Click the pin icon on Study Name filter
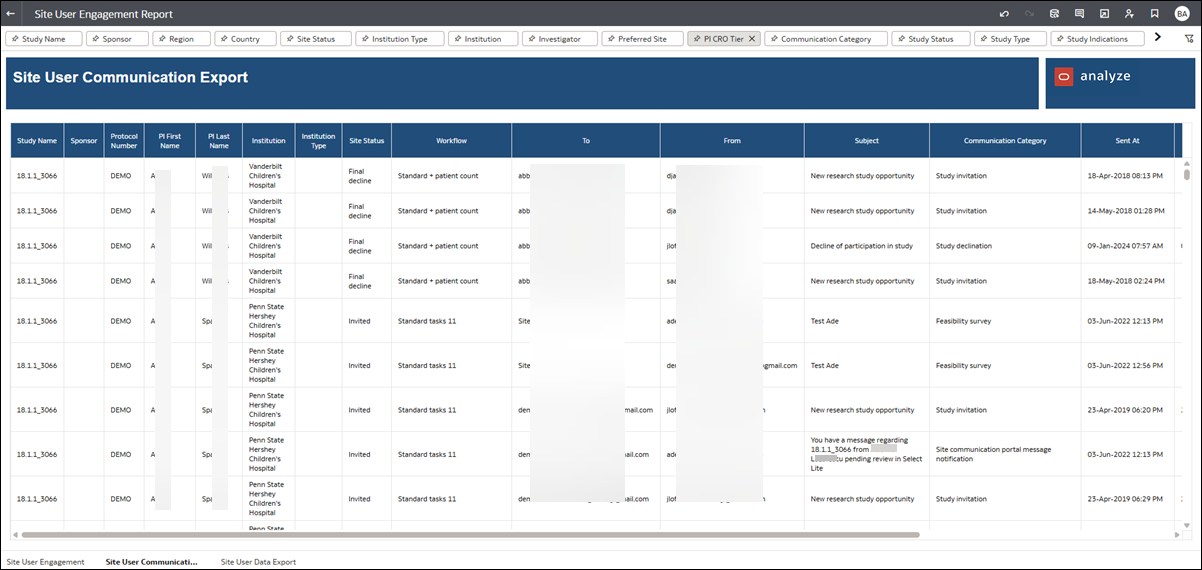The height and width of the screenshot is (570, 1202). click(x=14, y=39)
